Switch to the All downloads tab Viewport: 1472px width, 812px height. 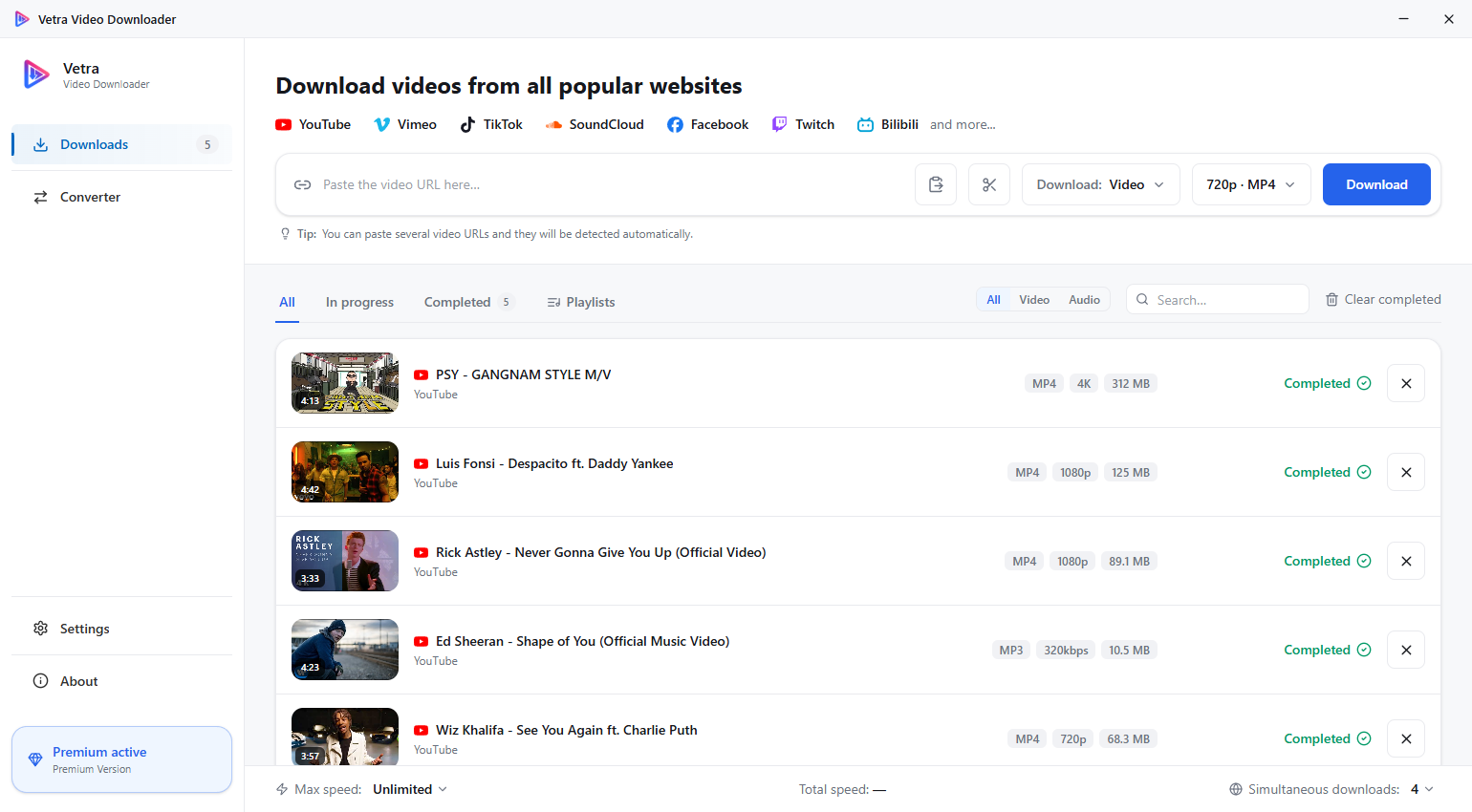coord(287,302)
